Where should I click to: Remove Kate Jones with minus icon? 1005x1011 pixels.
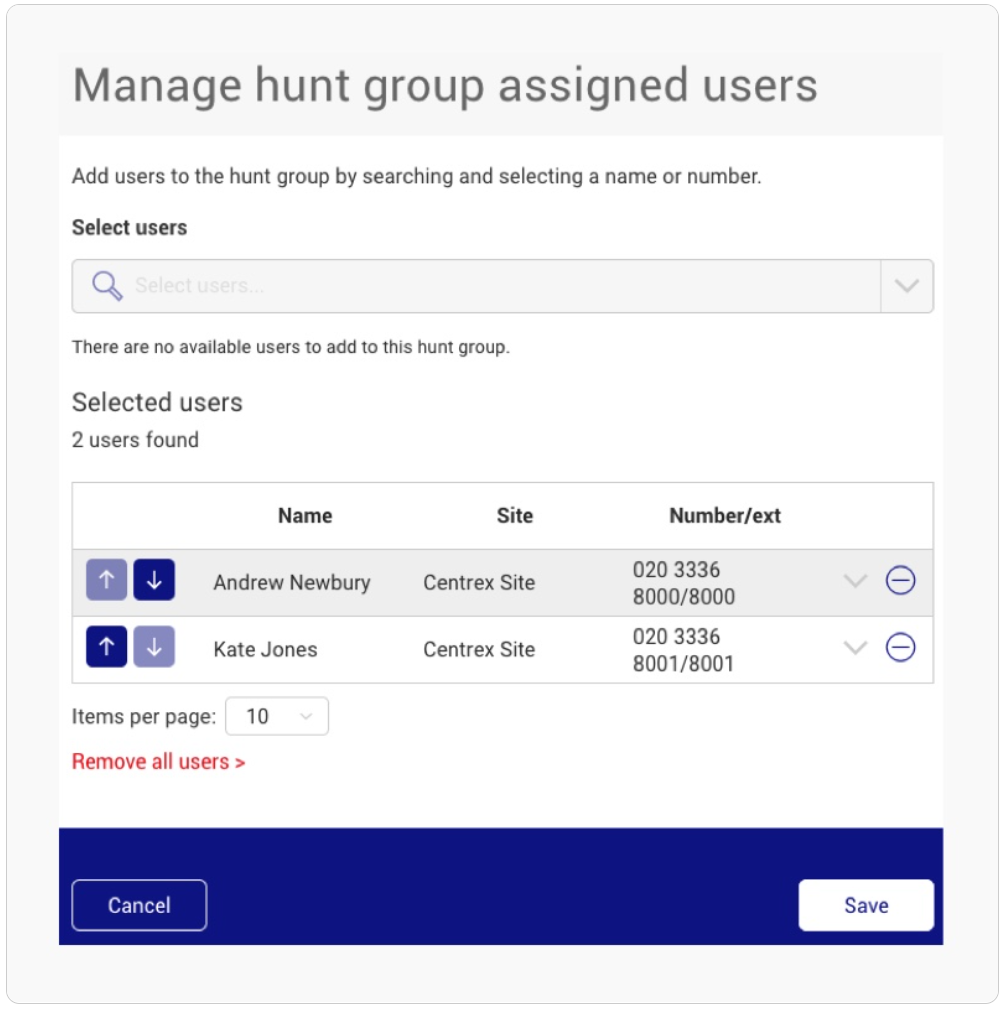[901, 647]
